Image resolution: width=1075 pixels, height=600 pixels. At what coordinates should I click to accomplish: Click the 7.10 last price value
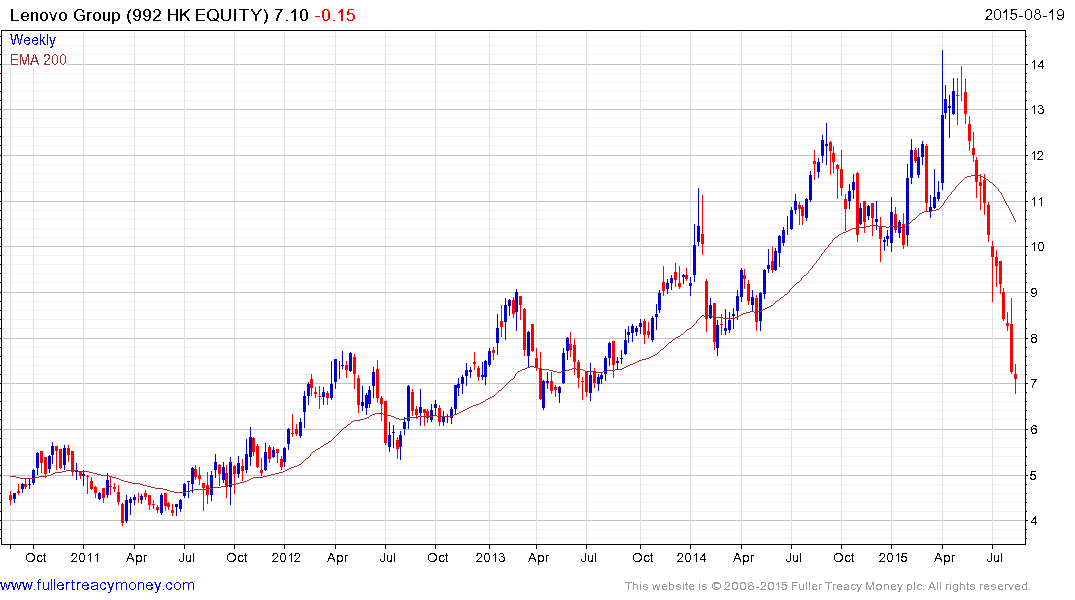(291, 15)
